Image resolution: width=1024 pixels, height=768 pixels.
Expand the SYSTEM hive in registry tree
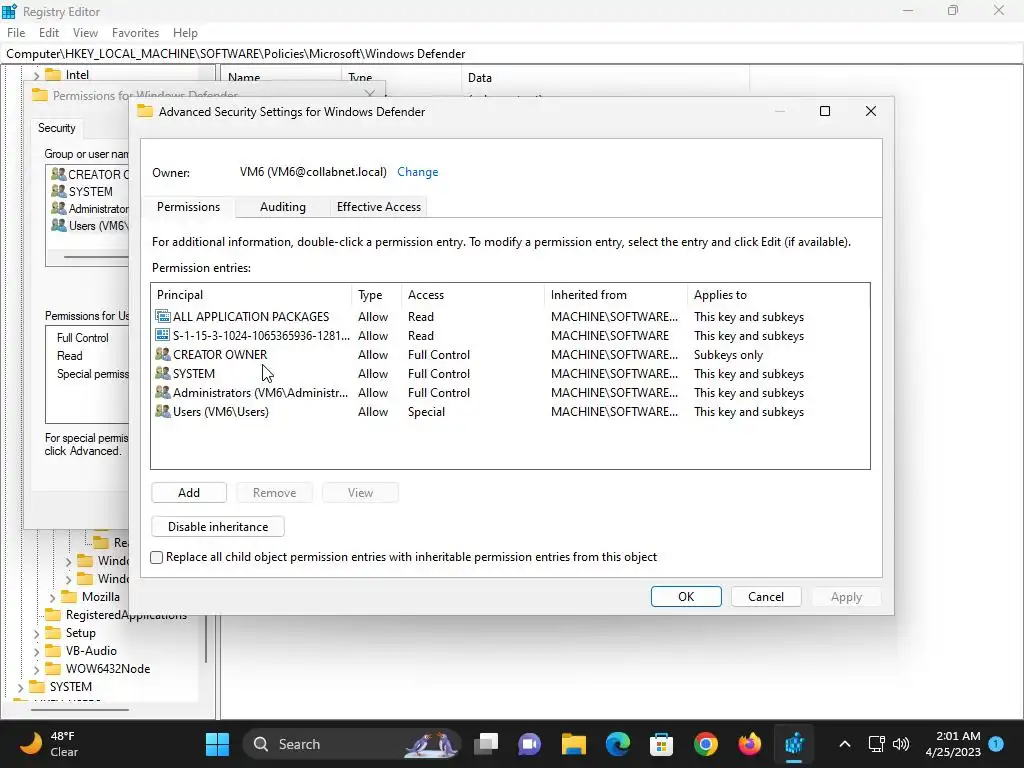pos(20,687)
